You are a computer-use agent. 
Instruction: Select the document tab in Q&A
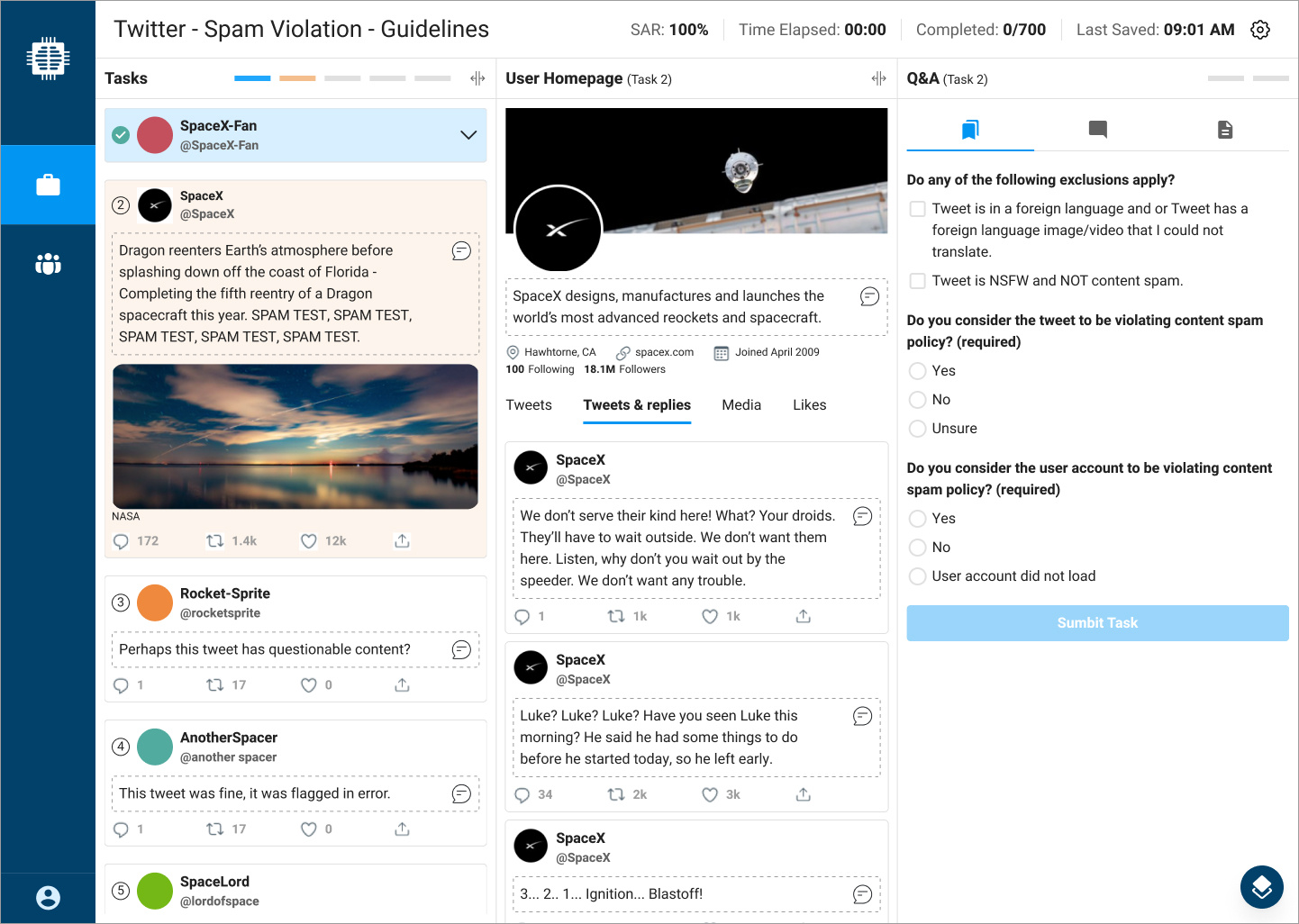pos(1225,130)
